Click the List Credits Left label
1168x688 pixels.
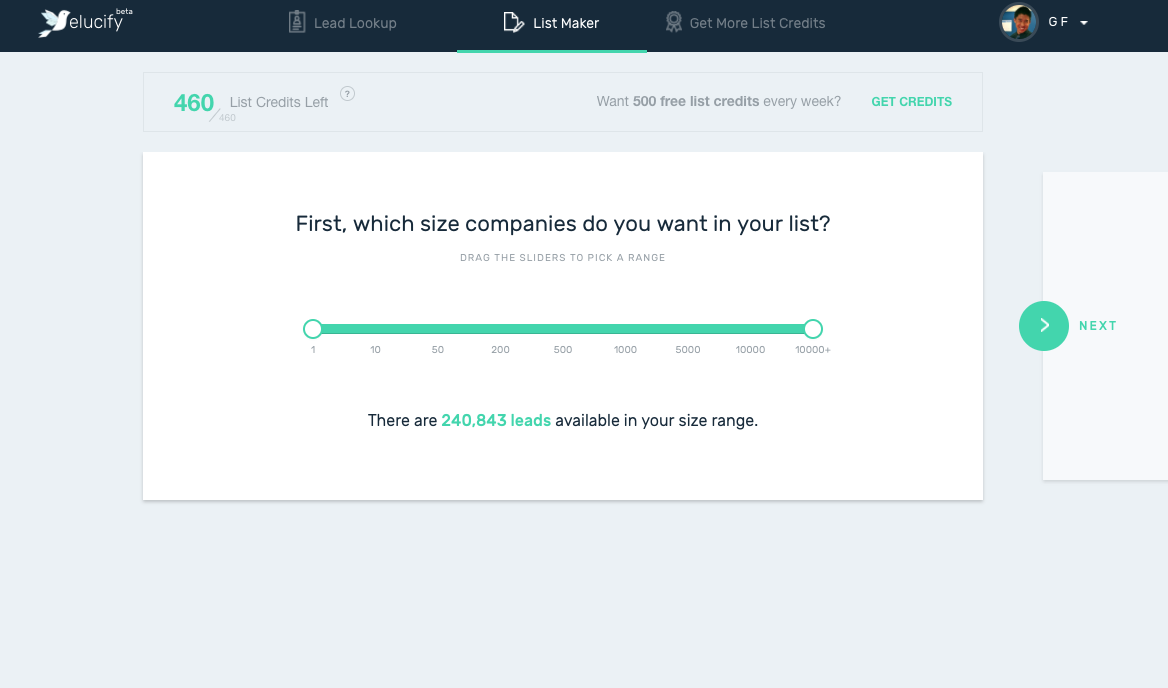(x=279, y=103)
